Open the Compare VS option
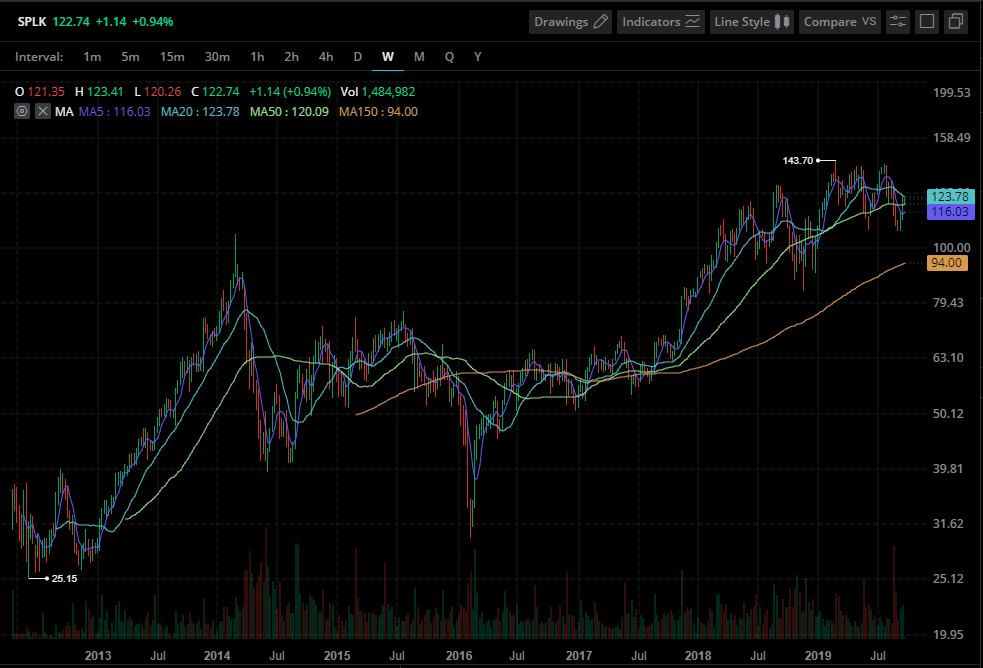The image size is (983, 668). (839, 22)
